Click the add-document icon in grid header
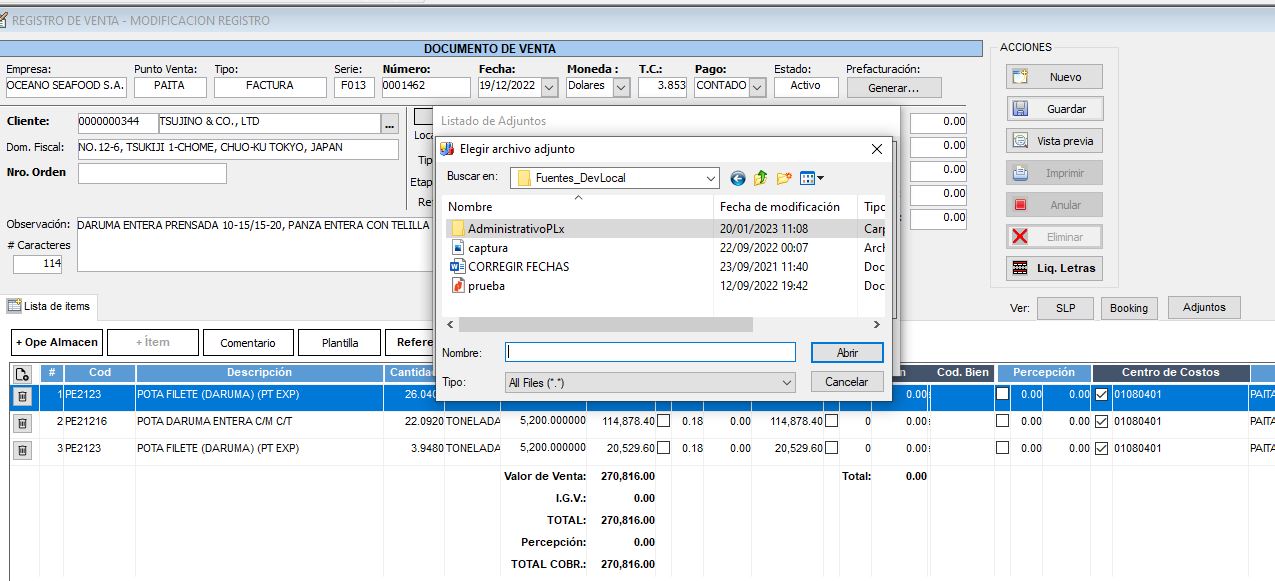 click(x=23, y=373)
